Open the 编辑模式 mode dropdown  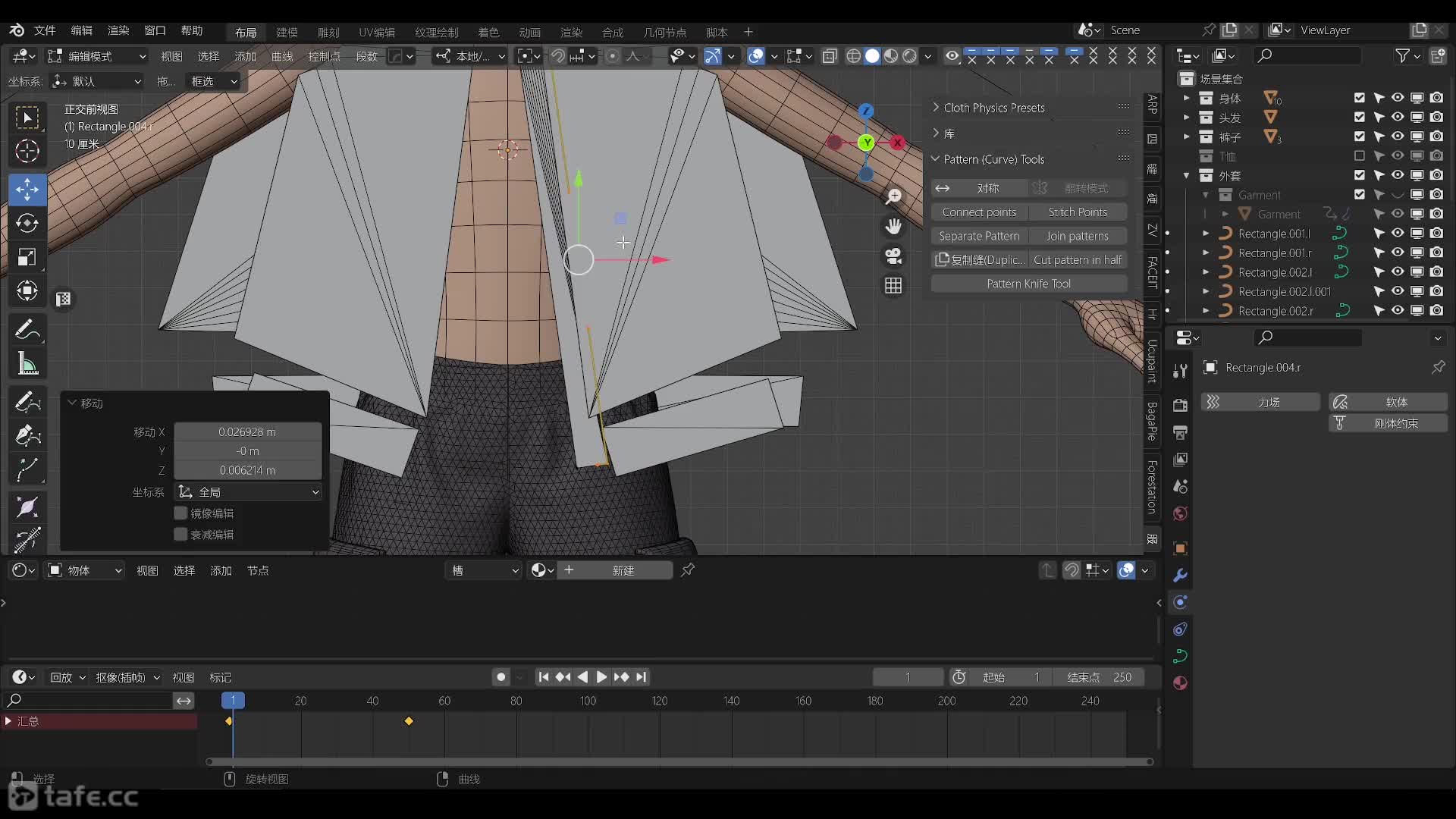96,56
